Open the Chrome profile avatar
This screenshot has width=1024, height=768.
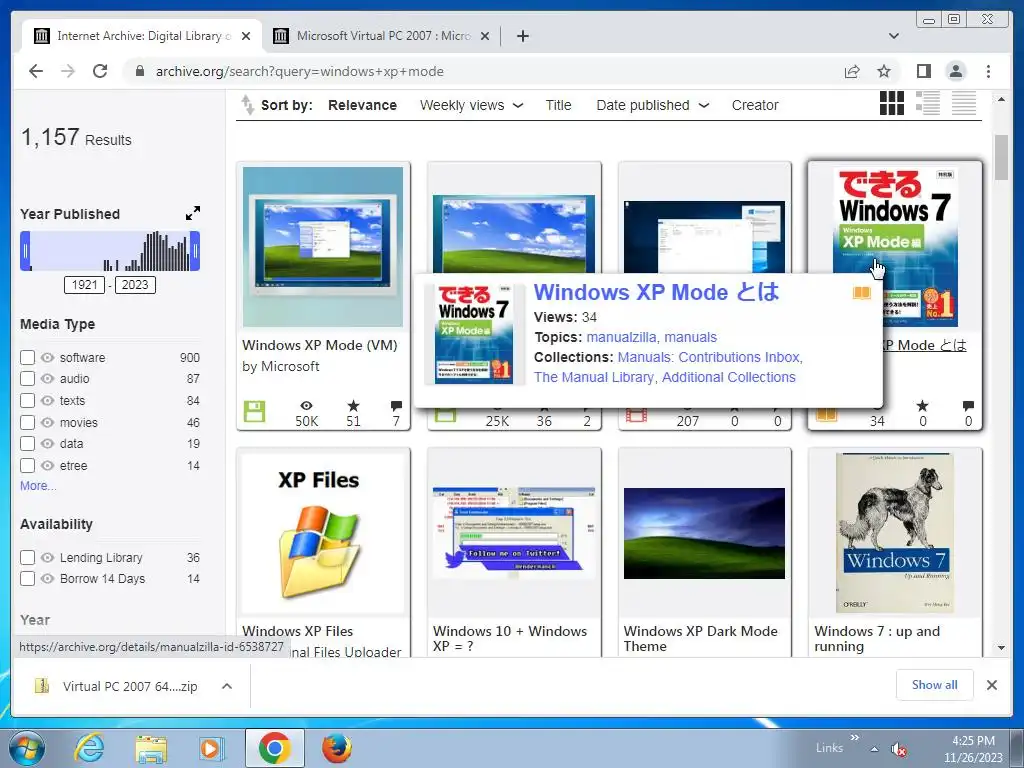pos(955,71)
